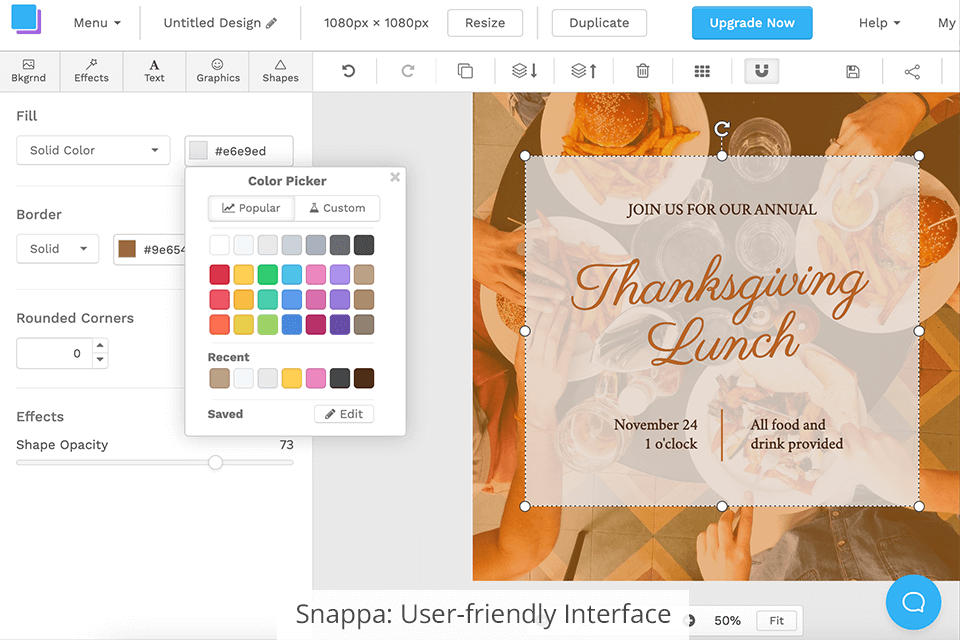960x640 pixels.
Task: Click the right middle resize handle
Action: pos(919,331)
